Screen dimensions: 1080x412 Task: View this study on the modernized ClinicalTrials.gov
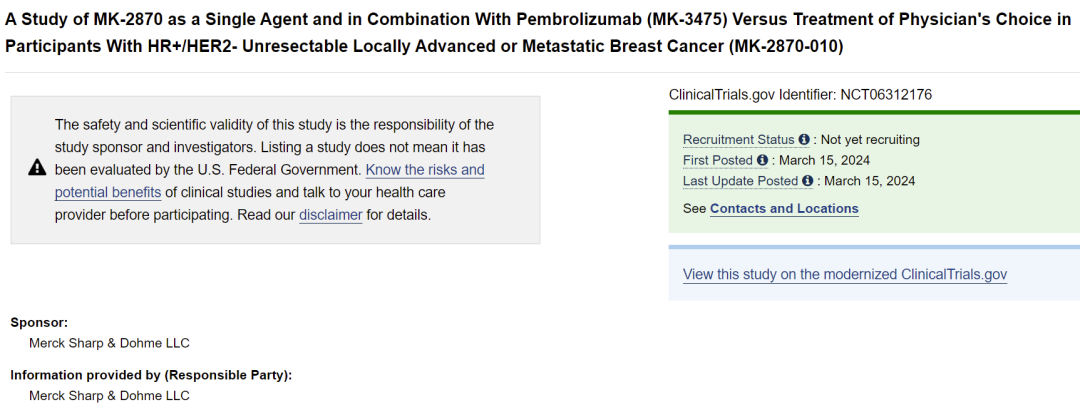[844, 274]
